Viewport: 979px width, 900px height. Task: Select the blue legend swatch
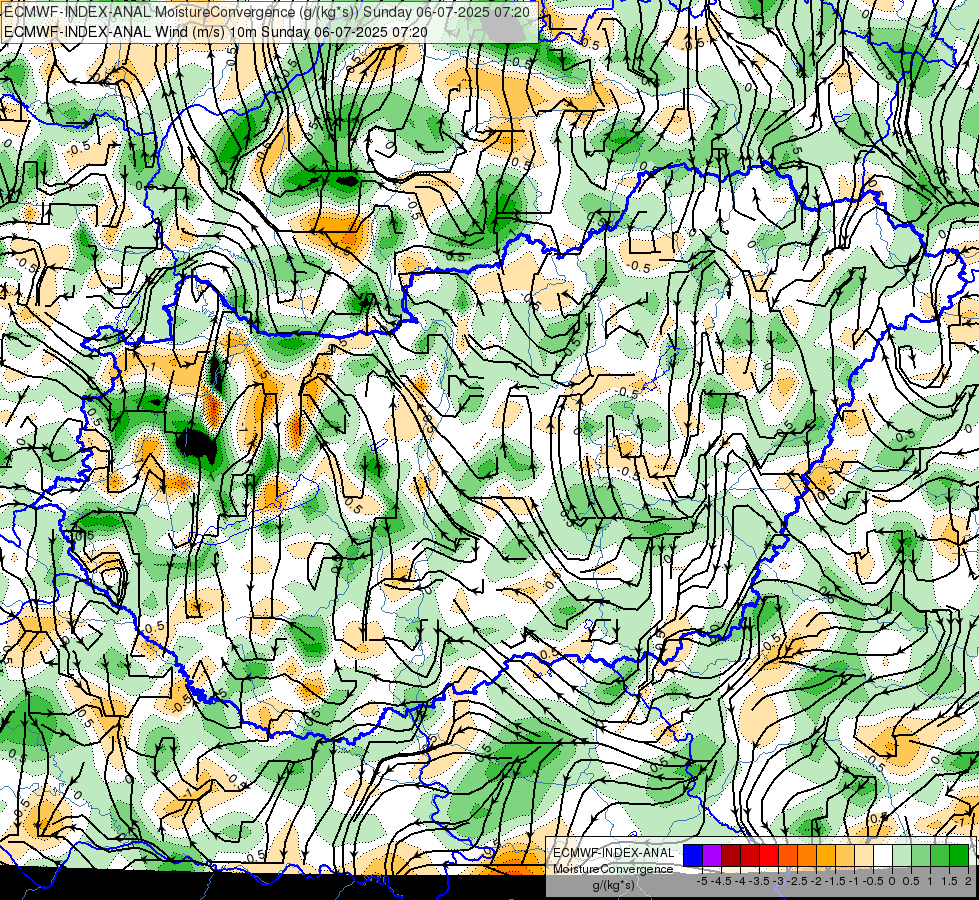coord(693,856)
